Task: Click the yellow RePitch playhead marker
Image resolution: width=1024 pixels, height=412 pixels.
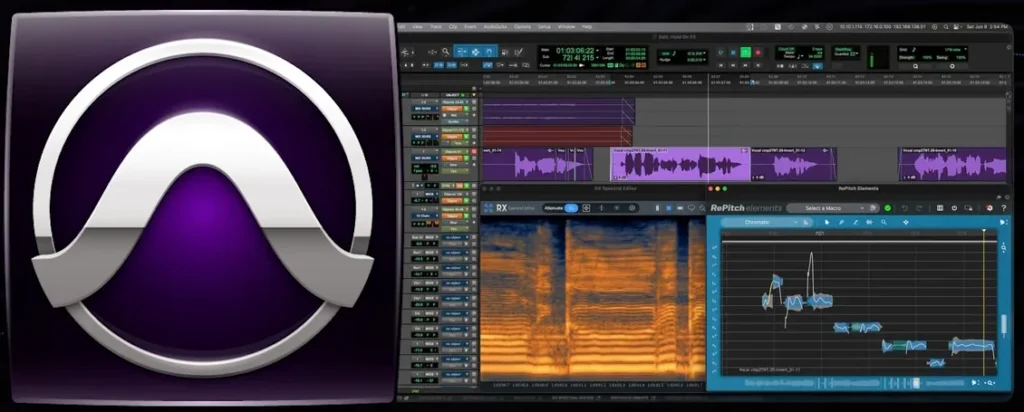Action: 984,230
